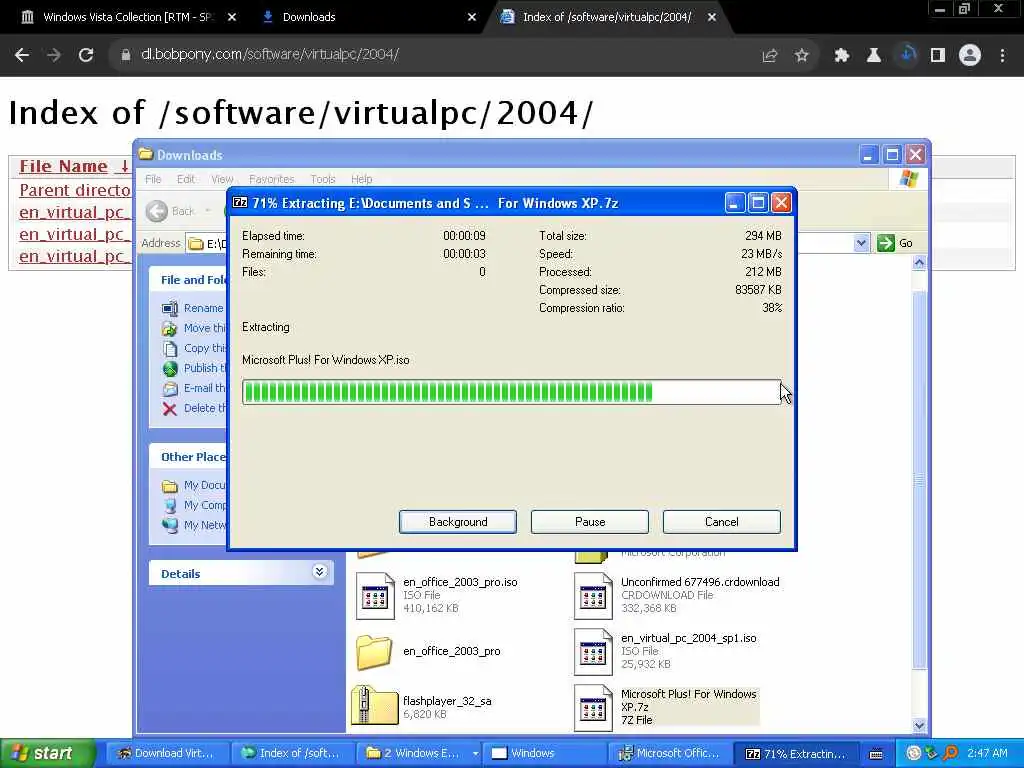Screen dimensions: 1024x768
Task: Select en_office_2003_pro.iso file
Action: coord(438,595)
